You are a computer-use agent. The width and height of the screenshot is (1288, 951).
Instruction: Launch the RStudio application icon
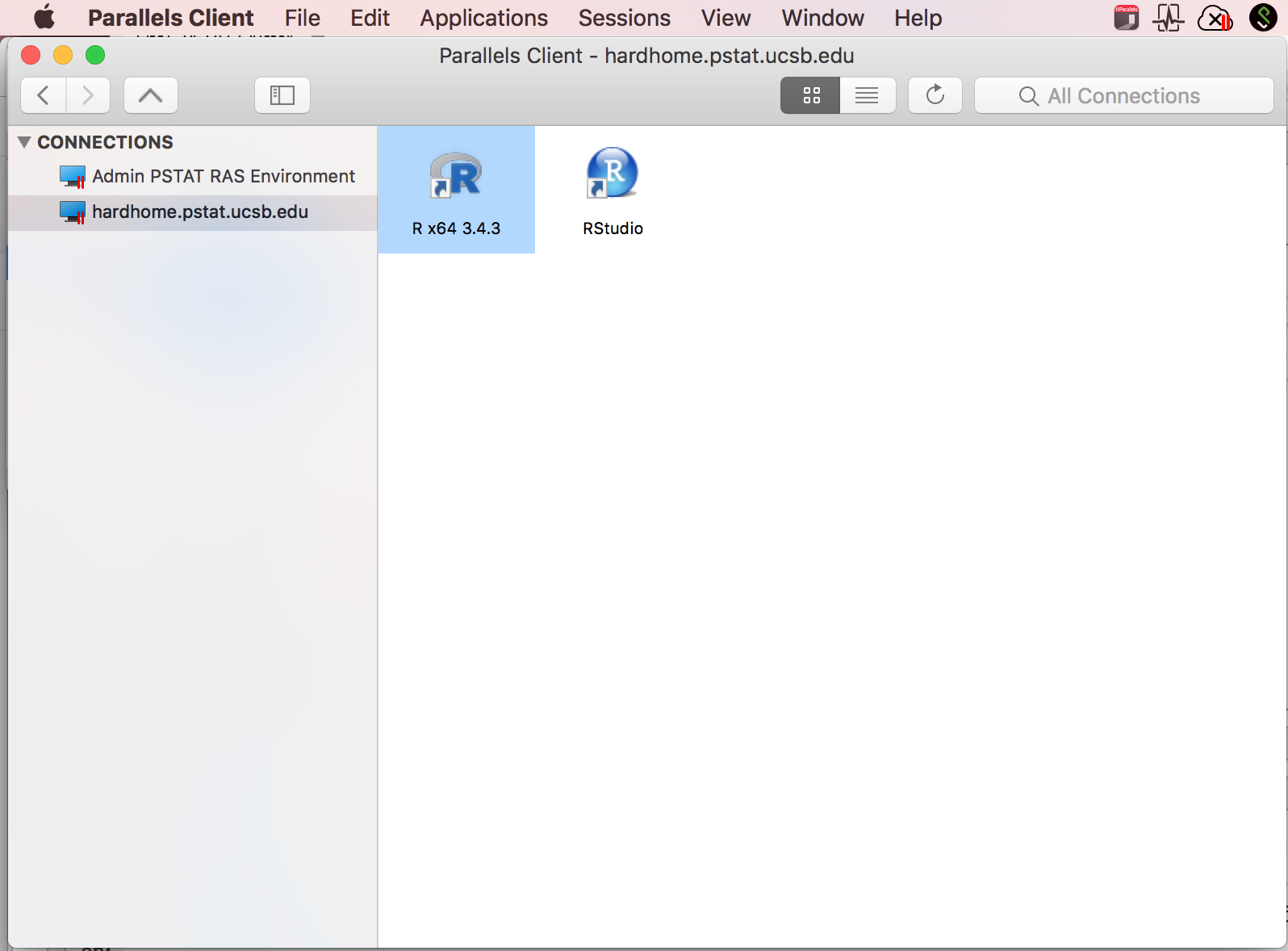[612, 173]
